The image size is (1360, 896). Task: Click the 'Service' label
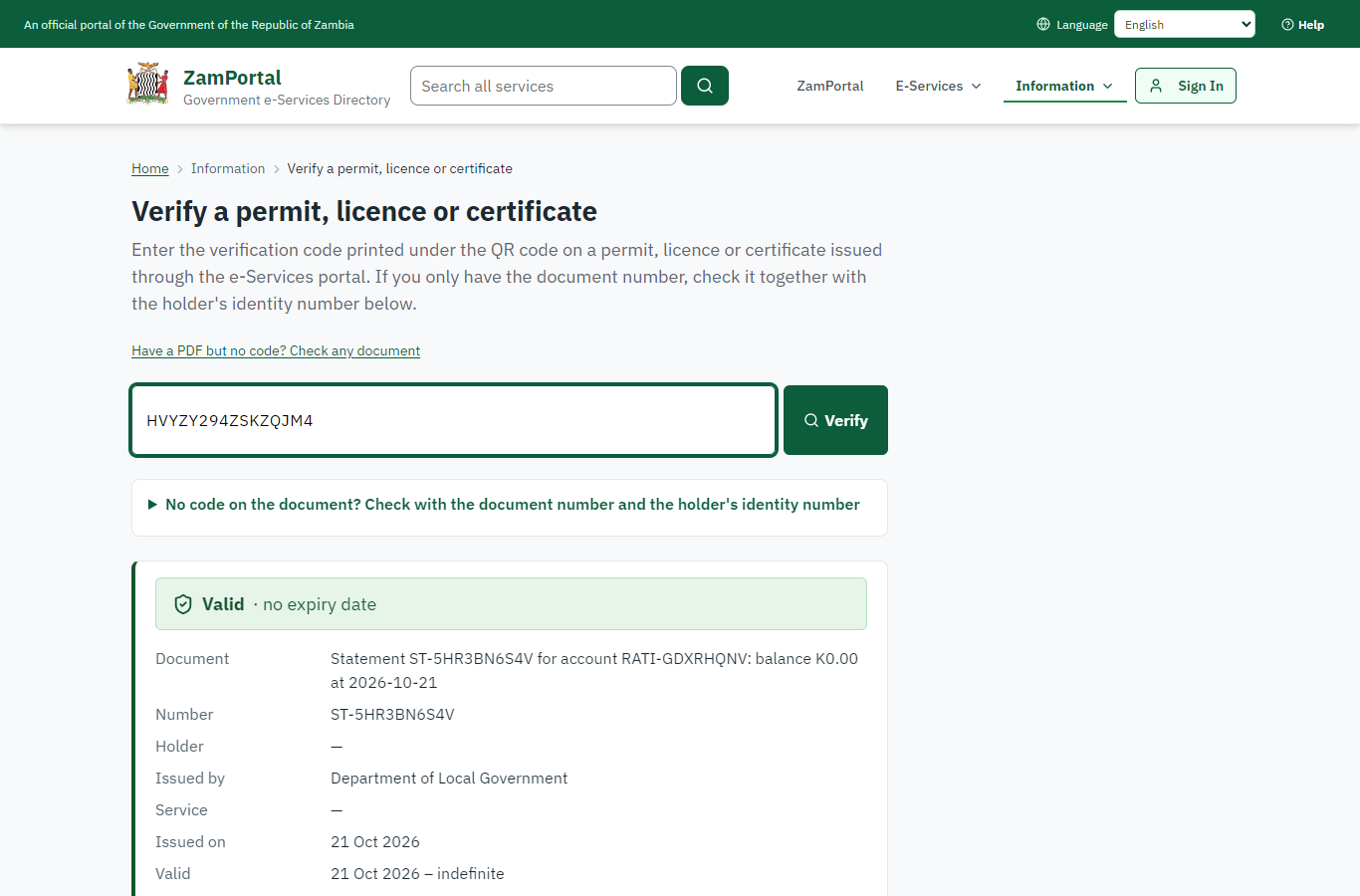coord(181,810)
